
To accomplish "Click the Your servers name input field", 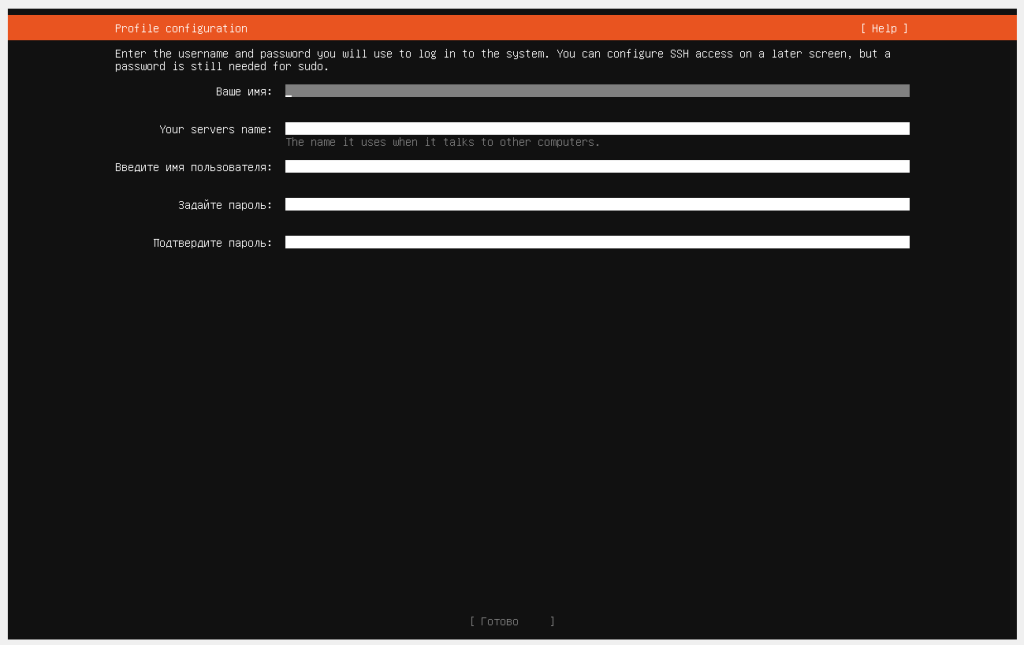I will [597, 129].
